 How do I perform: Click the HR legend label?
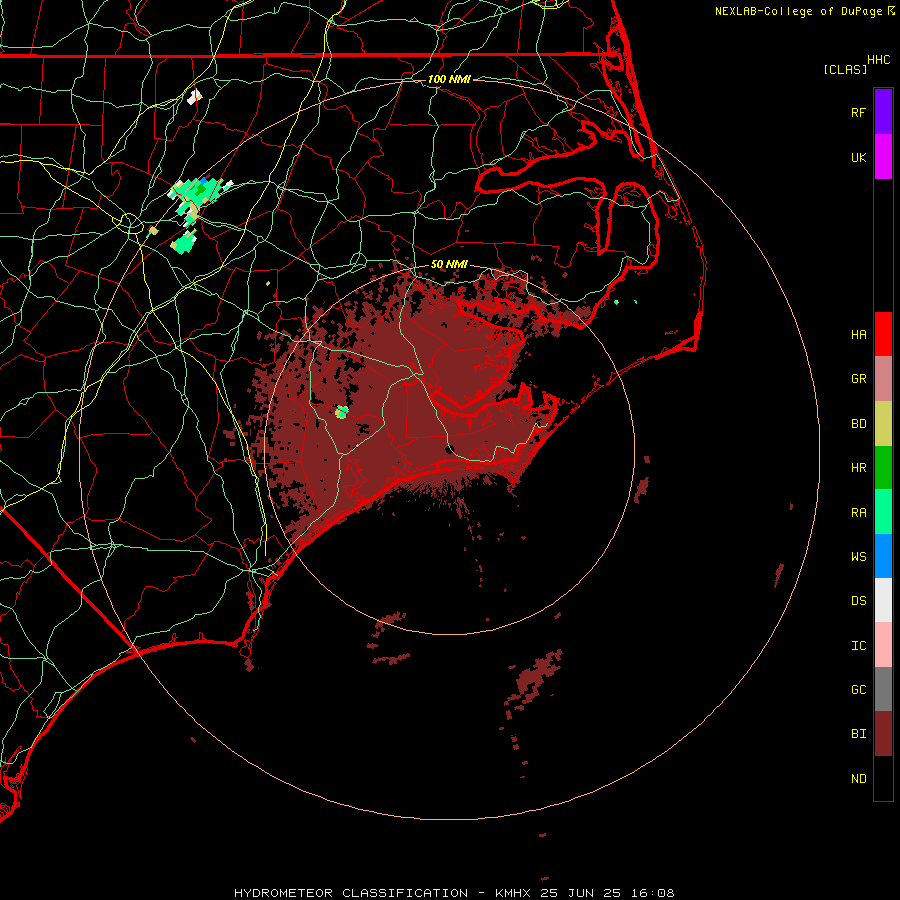858,468
